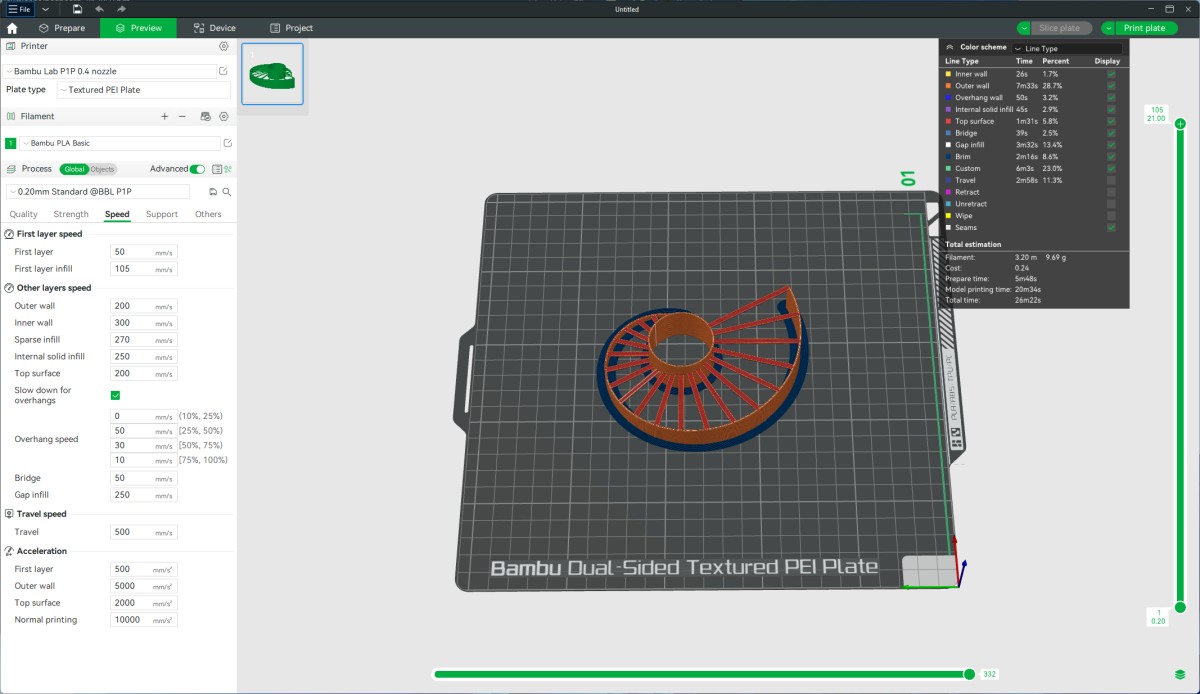The image size is (1200, 694).
Task: Uncheck Slow down for overhangs
Action: [115, 395]
